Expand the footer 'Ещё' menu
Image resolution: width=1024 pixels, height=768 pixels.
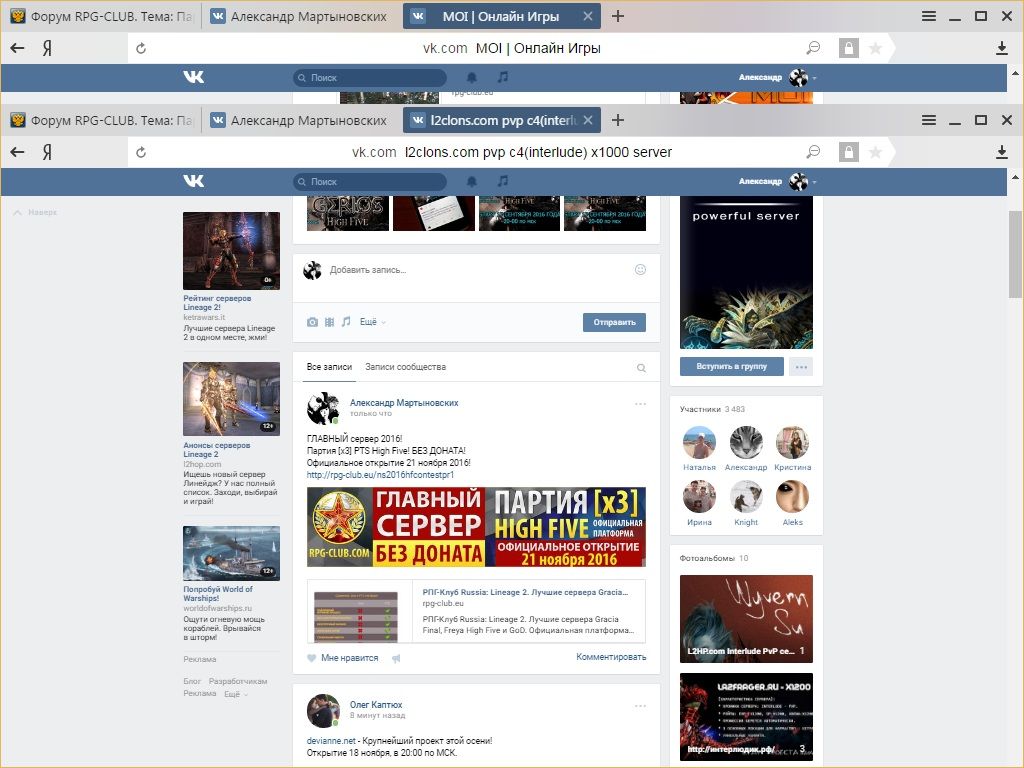click(236, 694)
